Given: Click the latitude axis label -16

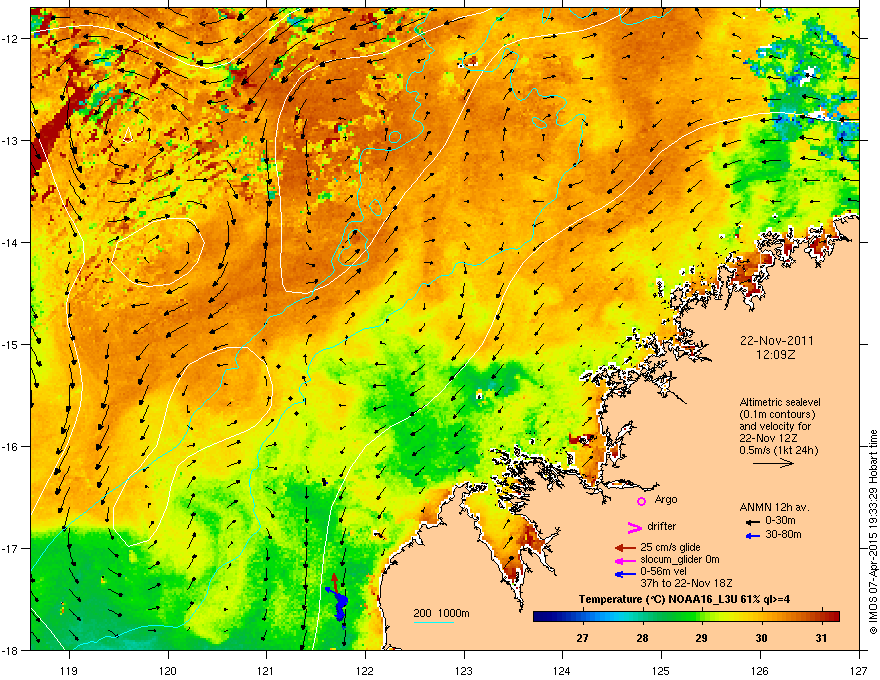Looking at the screenshot, I should coord(10,447).
